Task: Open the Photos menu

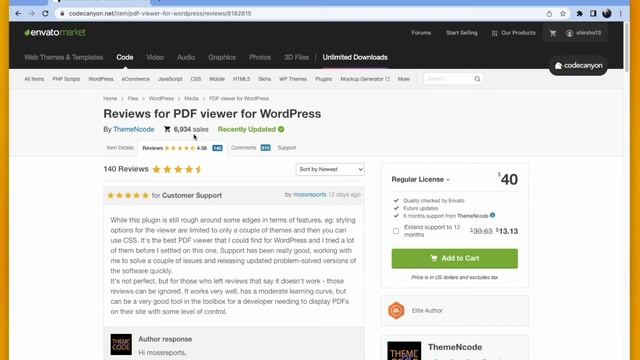Action: click(x=260, y=57)
